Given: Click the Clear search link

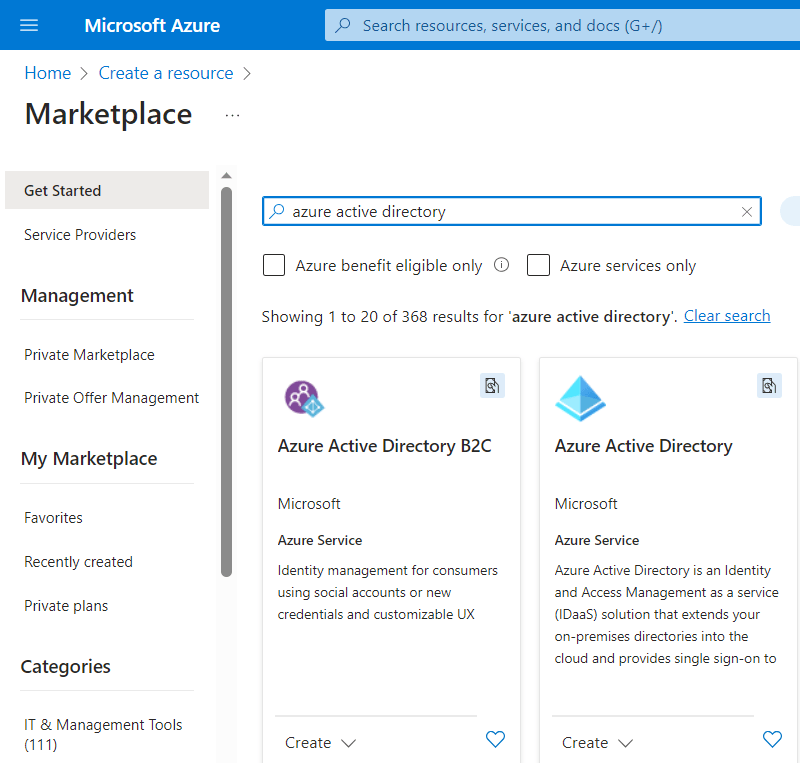Looking at the screenshot, I should [727, 316].
